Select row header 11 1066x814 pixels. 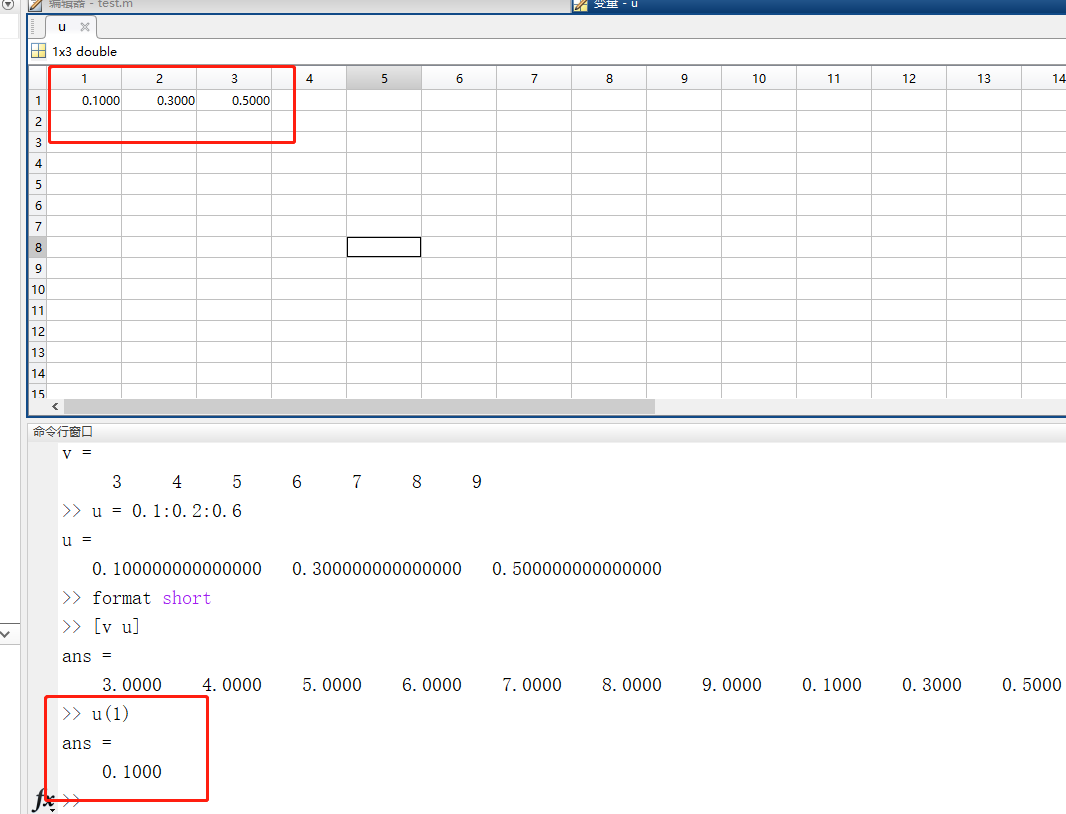click(38, 311)
